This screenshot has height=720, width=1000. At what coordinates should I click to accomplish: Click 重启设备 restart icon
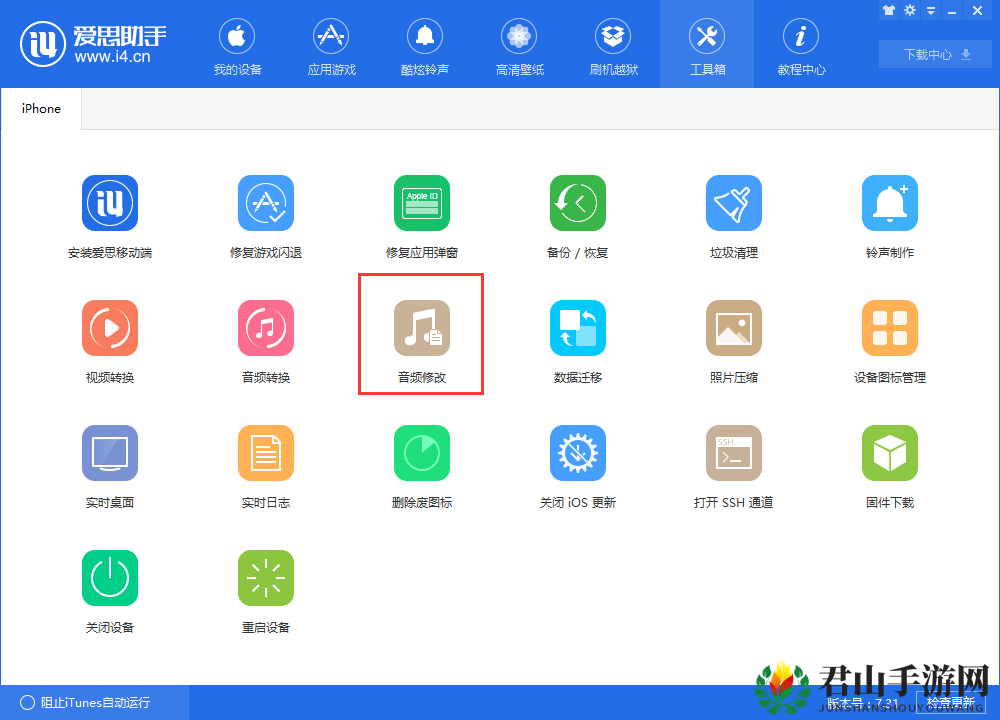266,578
